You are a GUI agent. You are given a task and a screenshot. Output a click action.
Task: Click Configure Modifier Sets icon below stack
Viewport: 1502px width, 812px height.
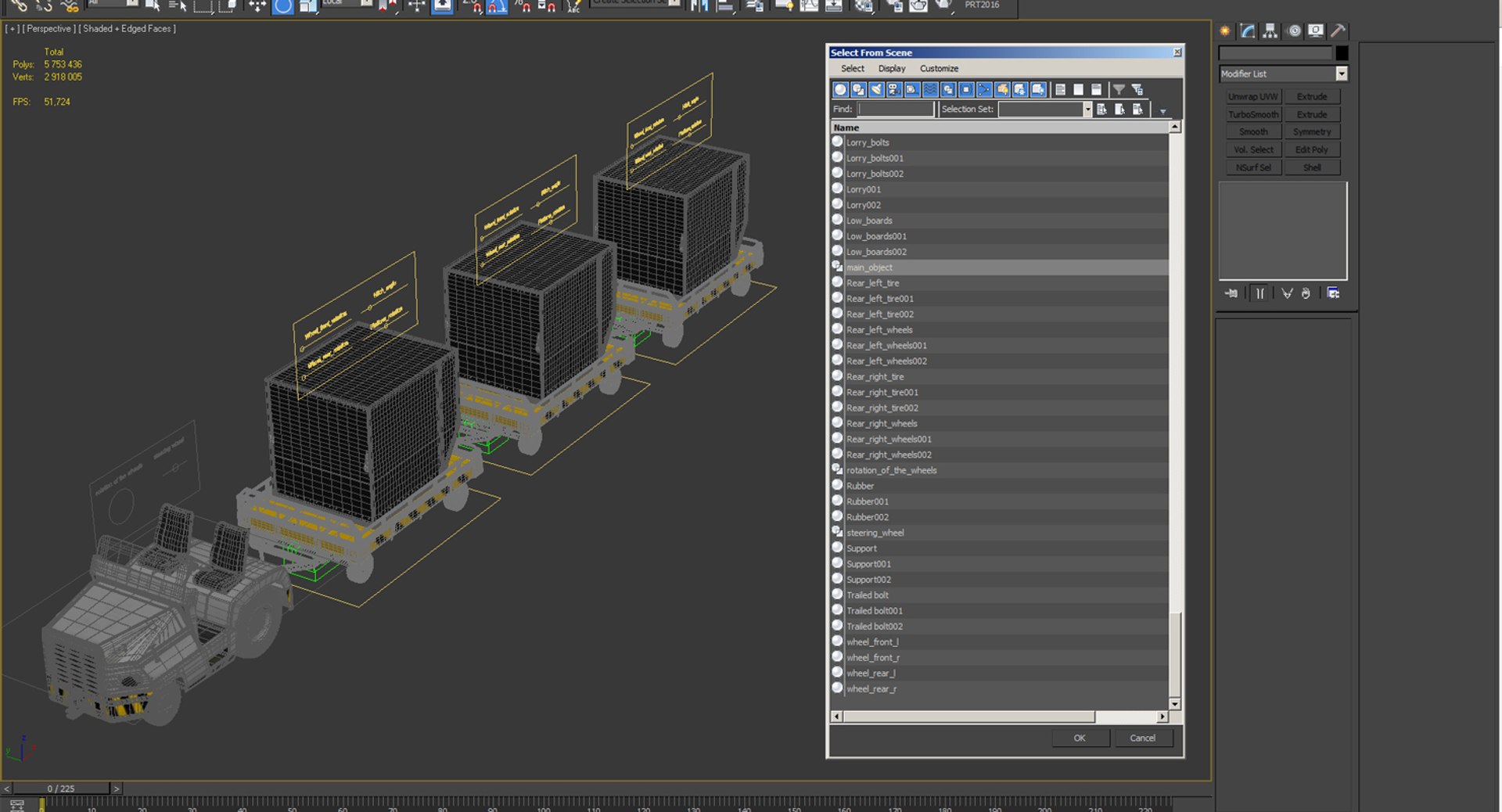[1333, 293]
